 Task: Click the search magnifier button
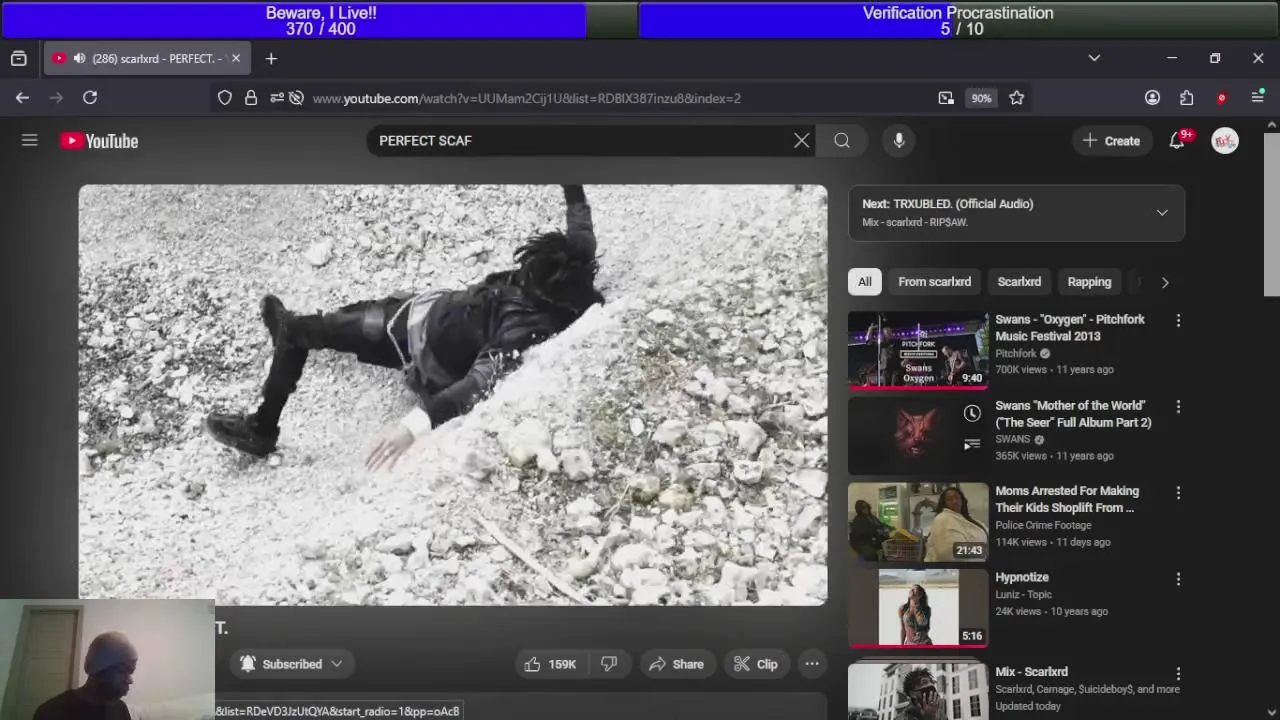[842, 141]
